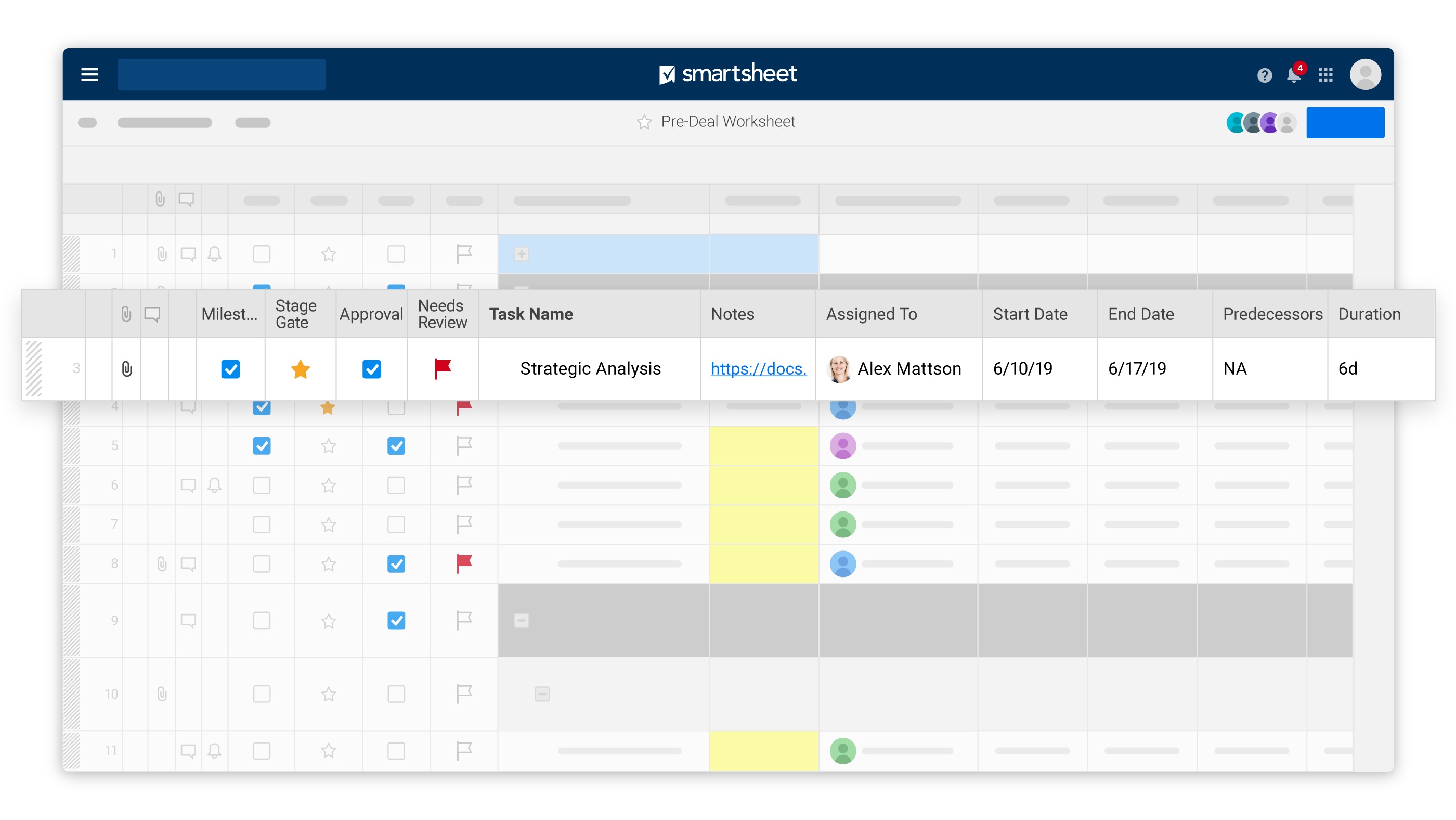This screenshot has width=1456, height=820.
Task: Click the yellow Notes cell in row 5
Action: point(763,446)
